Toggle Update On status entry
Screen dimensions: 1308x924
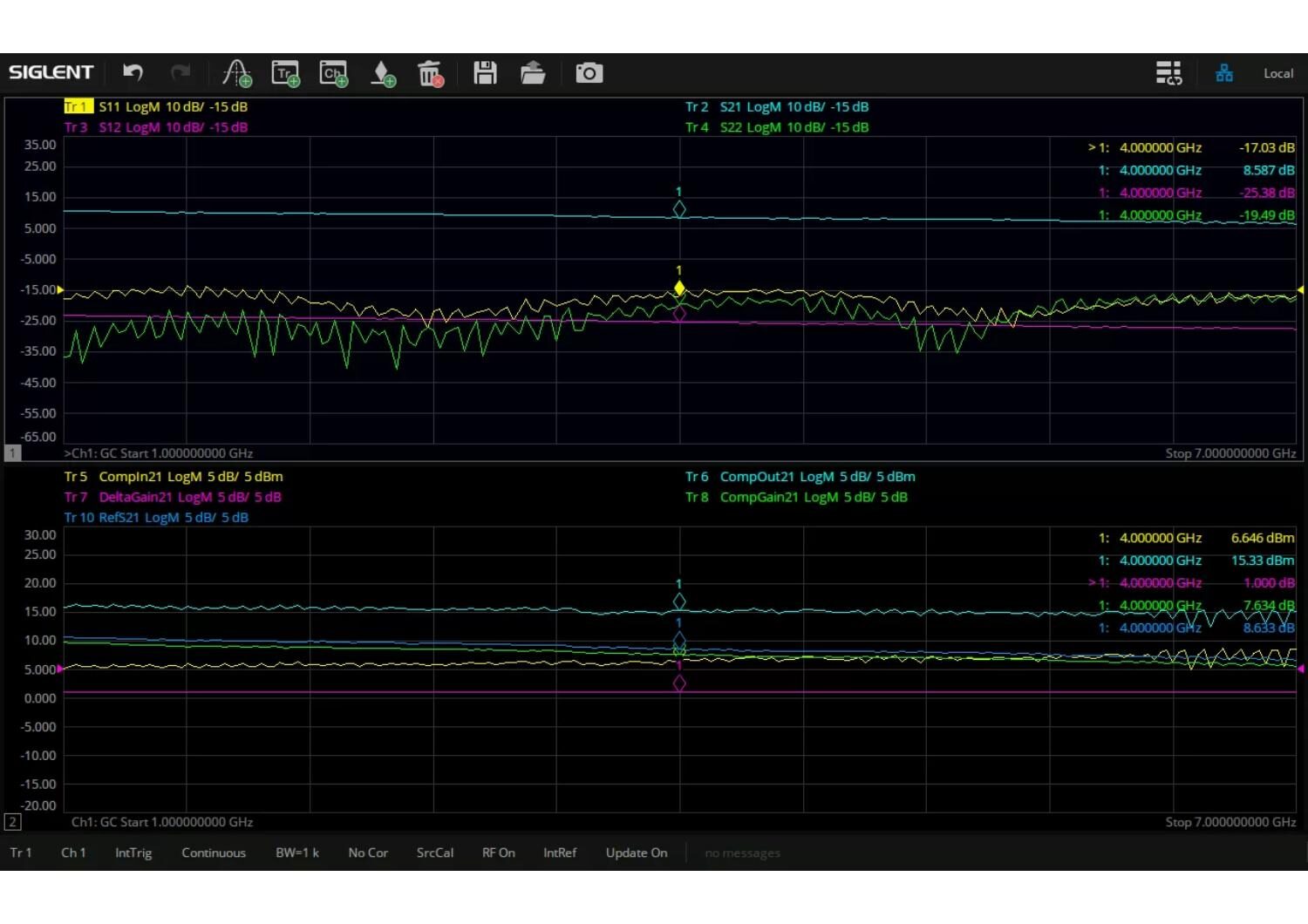[637, 853]
